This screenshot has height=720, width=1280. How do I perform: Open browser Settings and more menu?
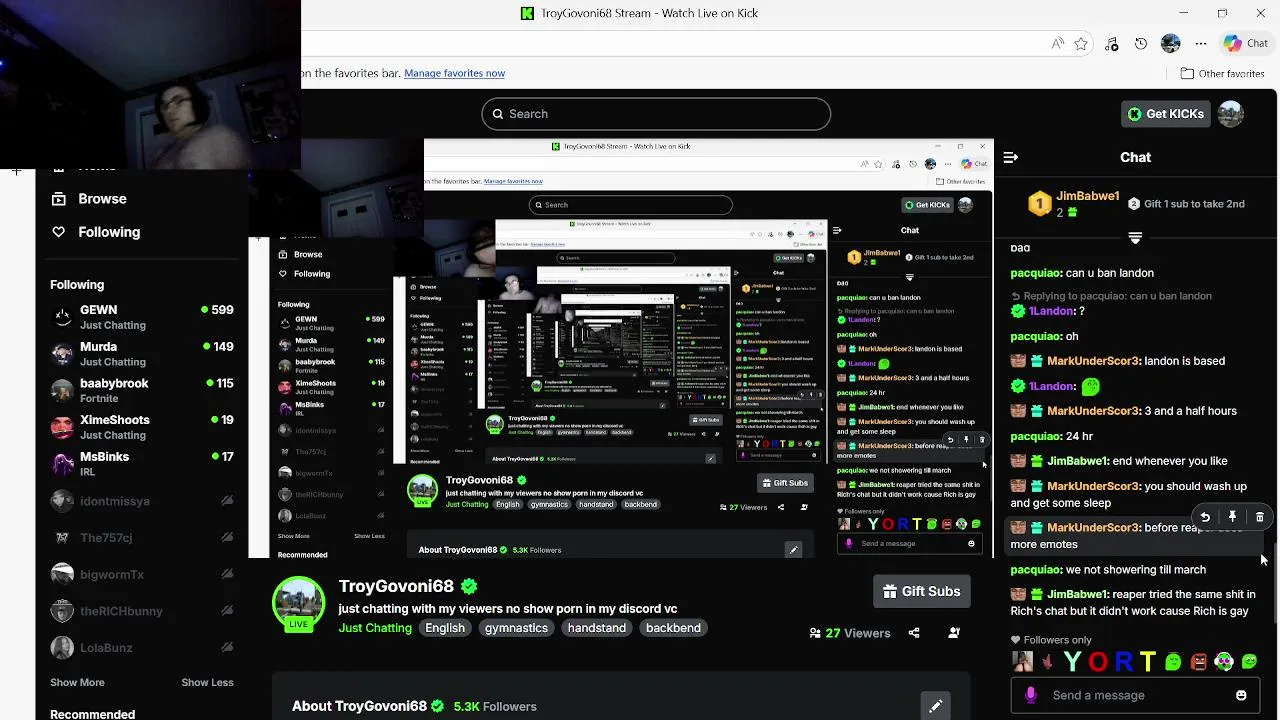[x=1201, y=44]
